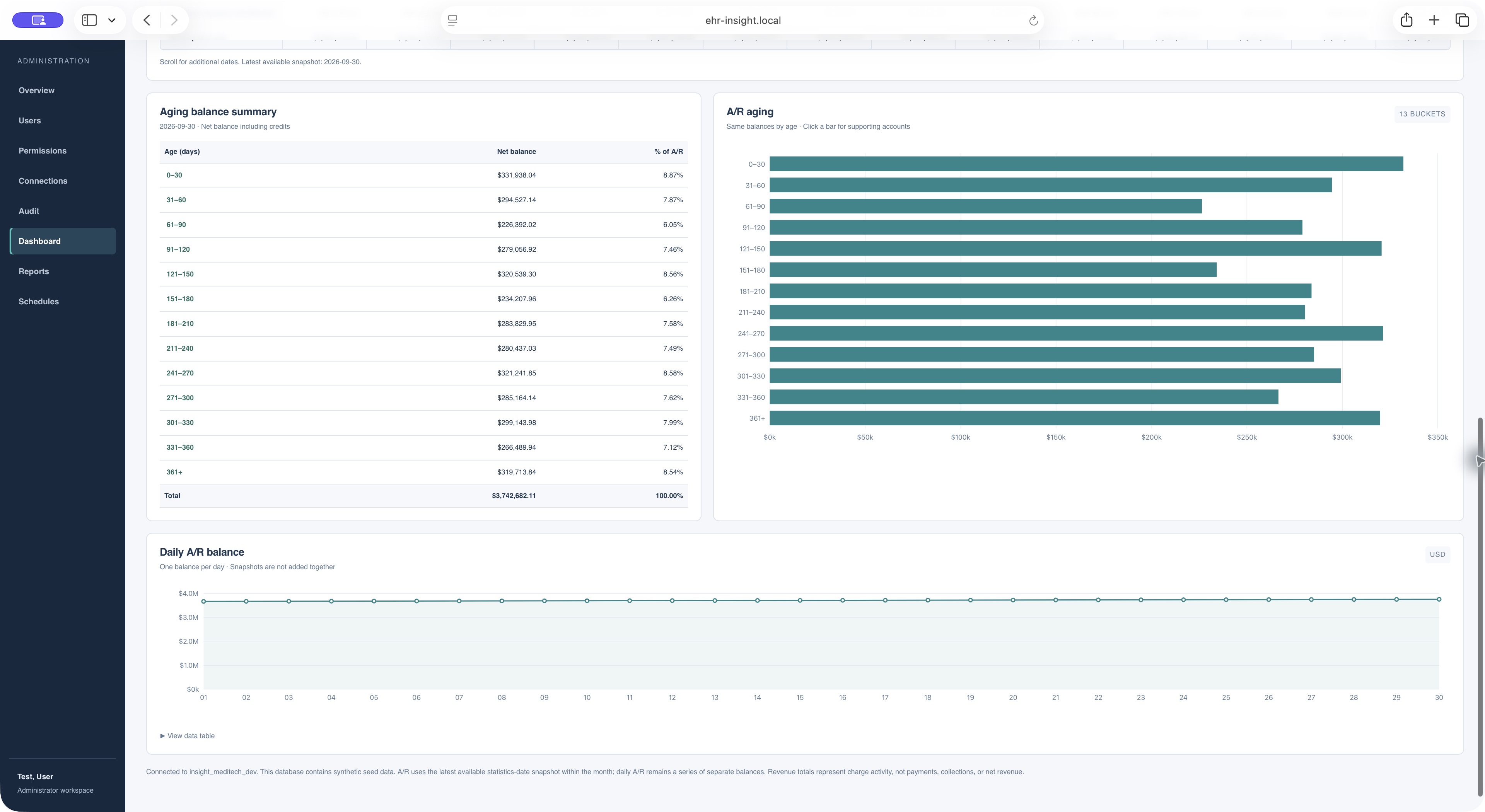Image resolution: width=1485 pixels, height=812 pixels.
Task: Click the day 15 point on Daily A/R line
Action: [x=800, y=600]
